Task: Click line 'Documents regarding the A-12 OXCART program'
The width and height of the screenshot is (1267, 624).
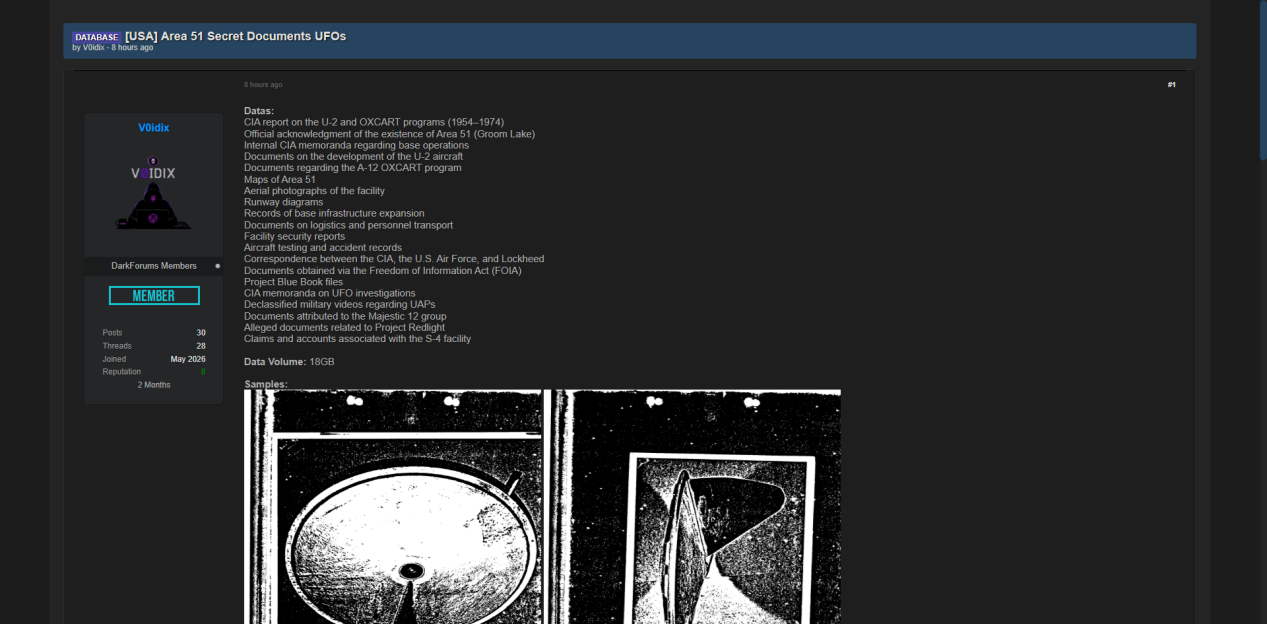Action: (x=353, y=168)
